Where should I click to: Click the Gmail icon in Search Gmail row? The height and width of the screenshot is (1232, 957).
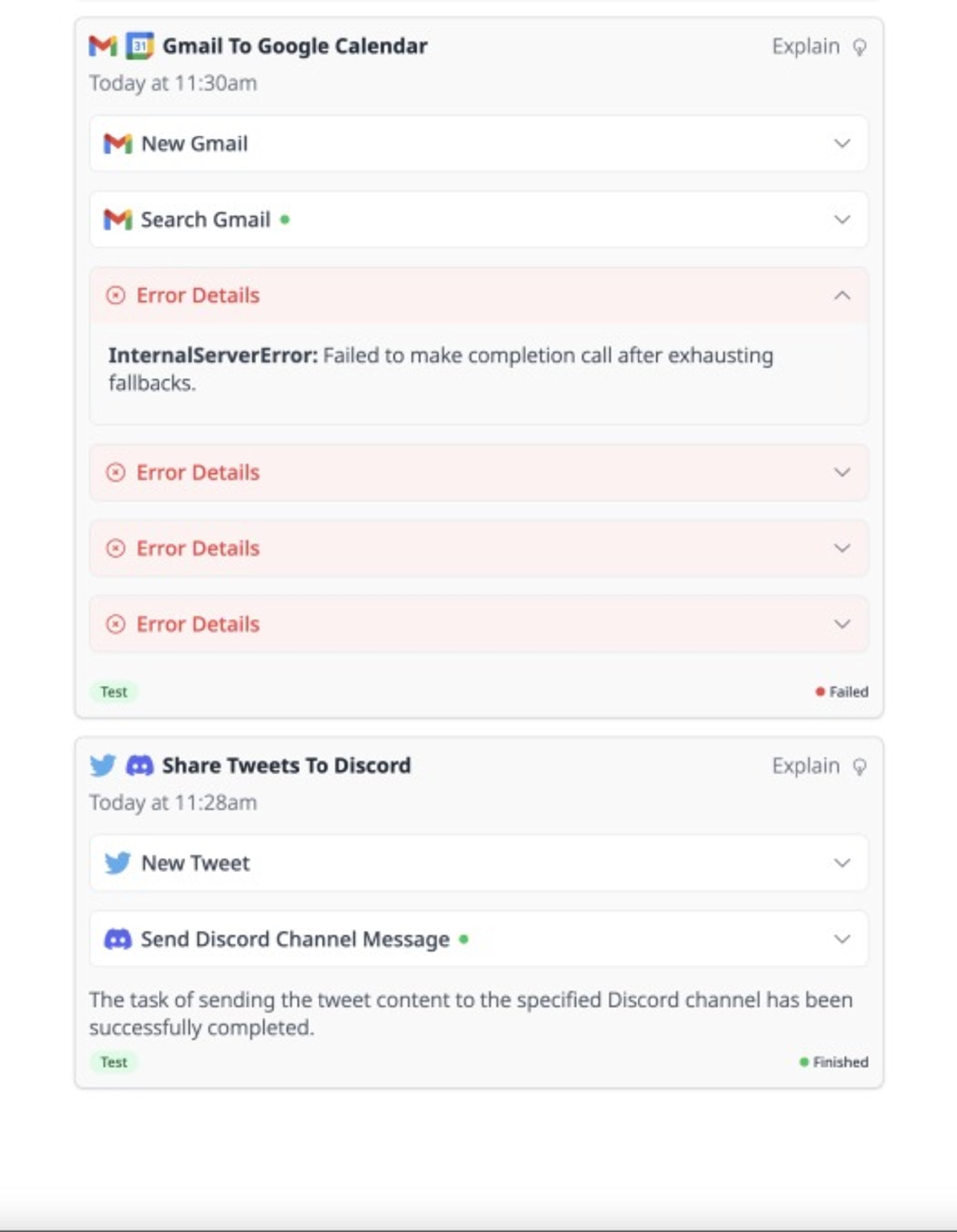117,219
